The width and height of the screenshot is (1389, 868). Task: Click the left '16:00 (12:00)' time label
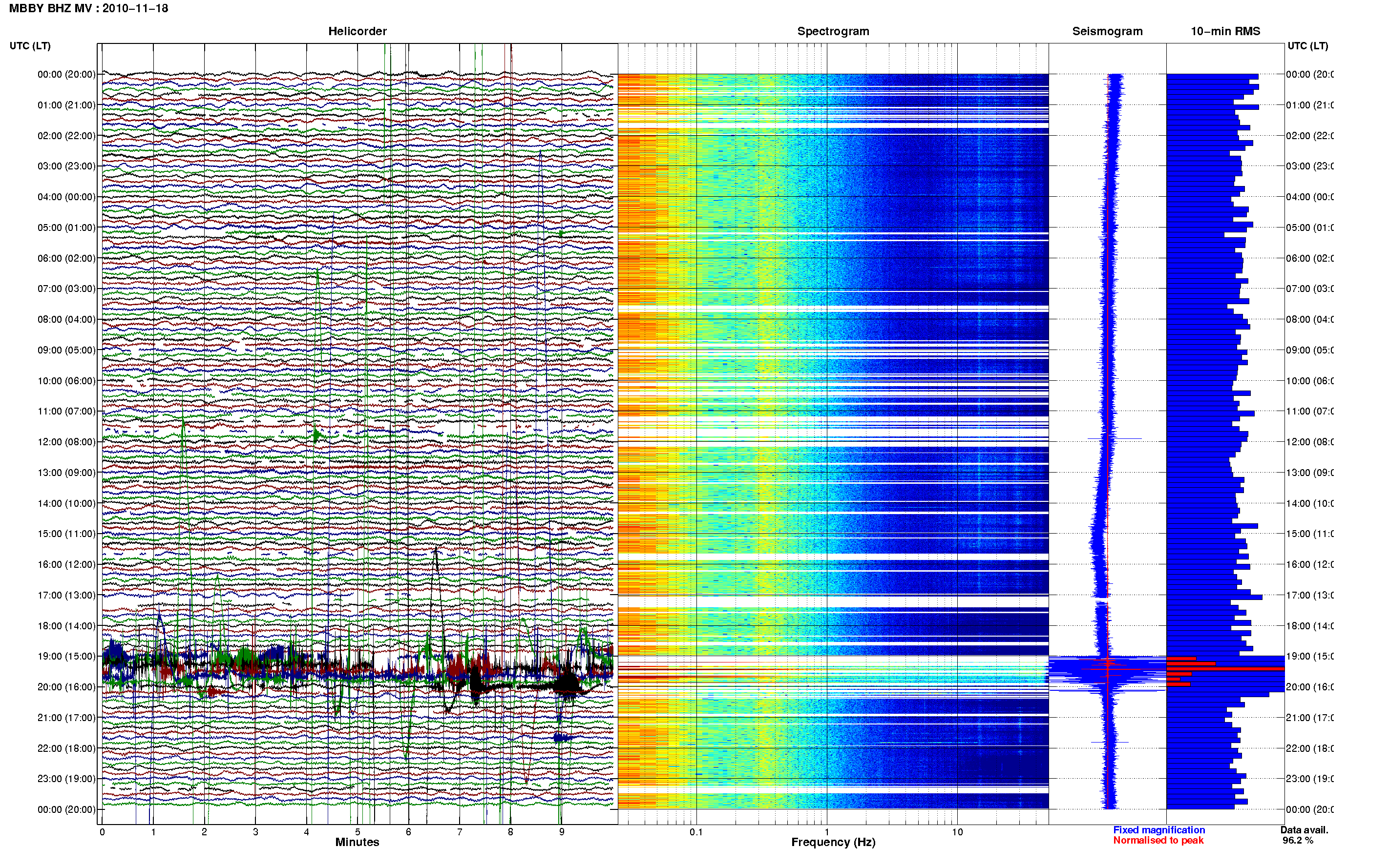(x=66, y=565)
